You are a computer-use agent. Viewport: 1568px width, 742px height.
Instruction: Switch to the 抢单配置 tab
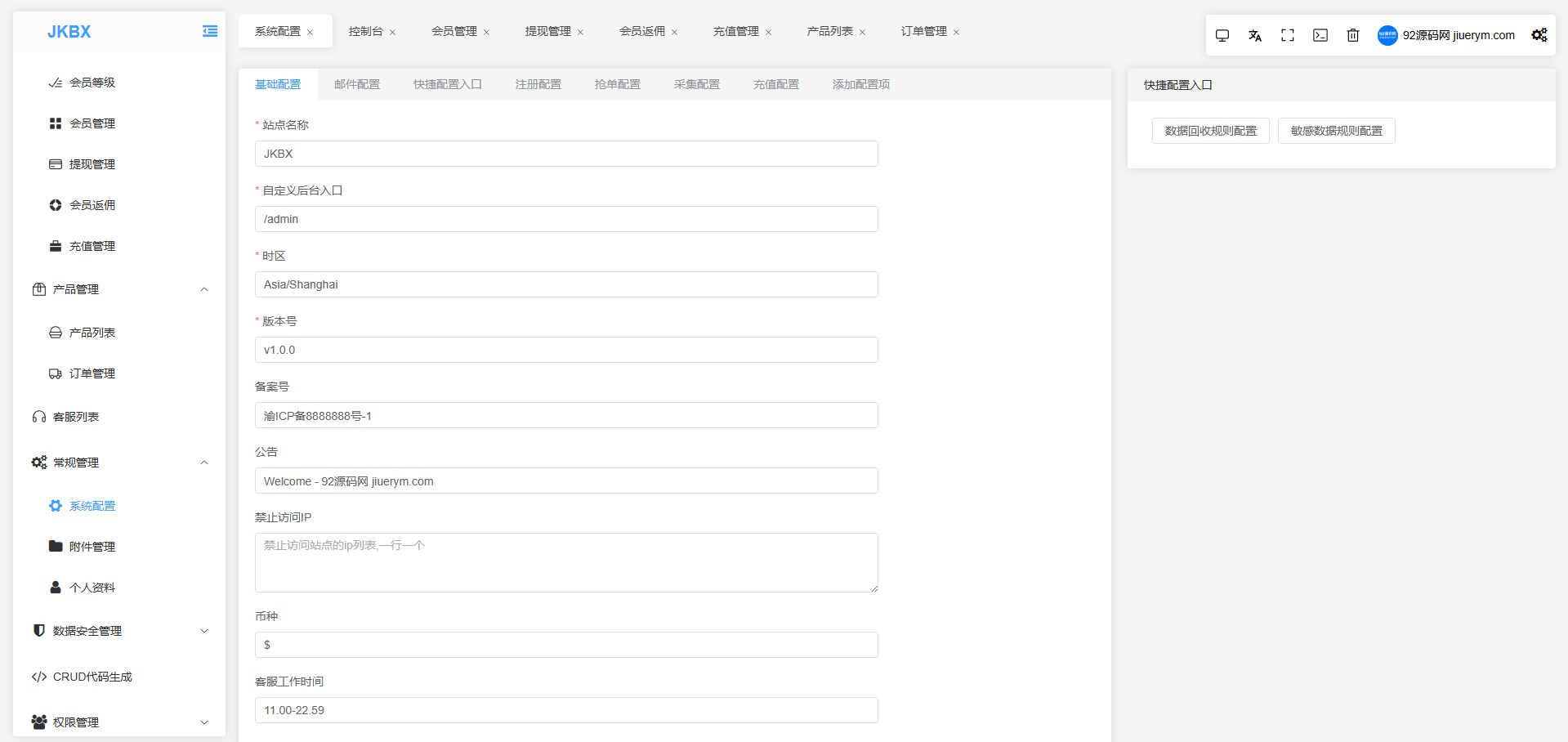coord(618,84)
